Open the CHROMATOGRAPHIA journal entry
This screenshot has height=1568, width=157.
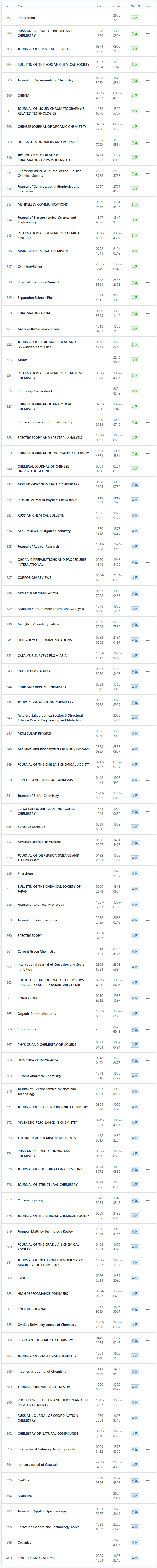click(x=34, y=313)
